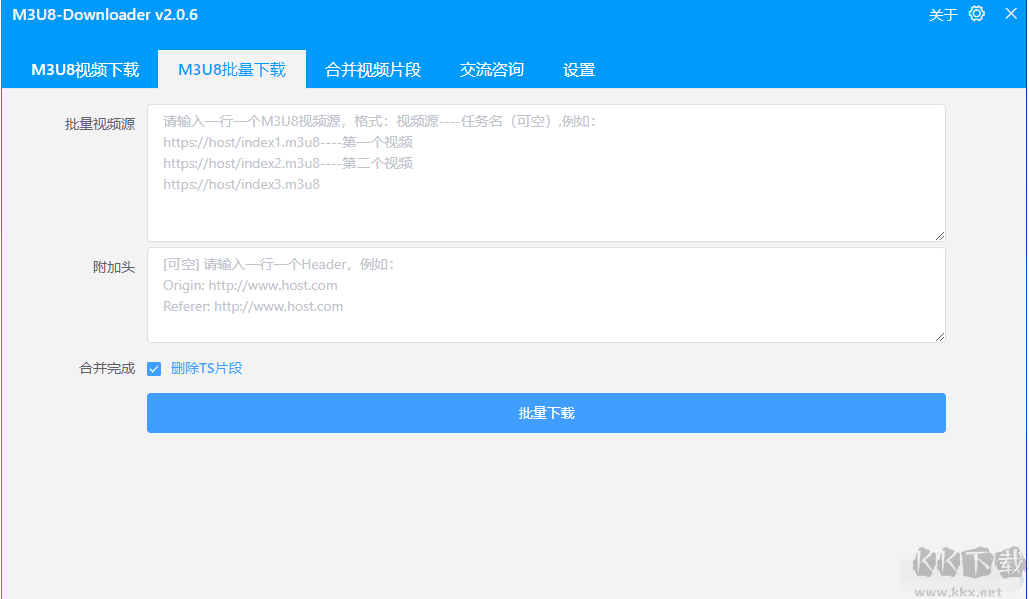
Task: Click the M3U8-Downloader v2.0.6 title text
Action: point(103,14)
